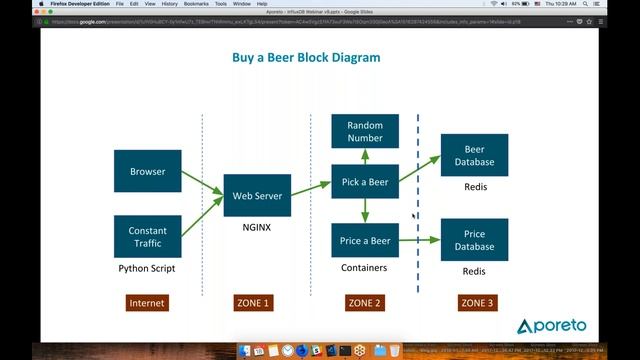Image resolution: width=640 pixels, height=360 pixels.
Task: Click 'Redis' label under Price Database
Action: pos(474,271)
